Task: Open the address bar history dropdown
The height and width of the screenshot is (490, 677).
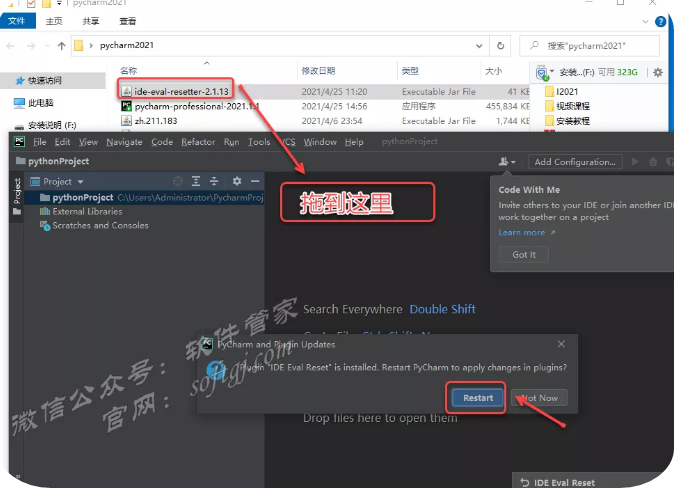Action: coord(479,46)
